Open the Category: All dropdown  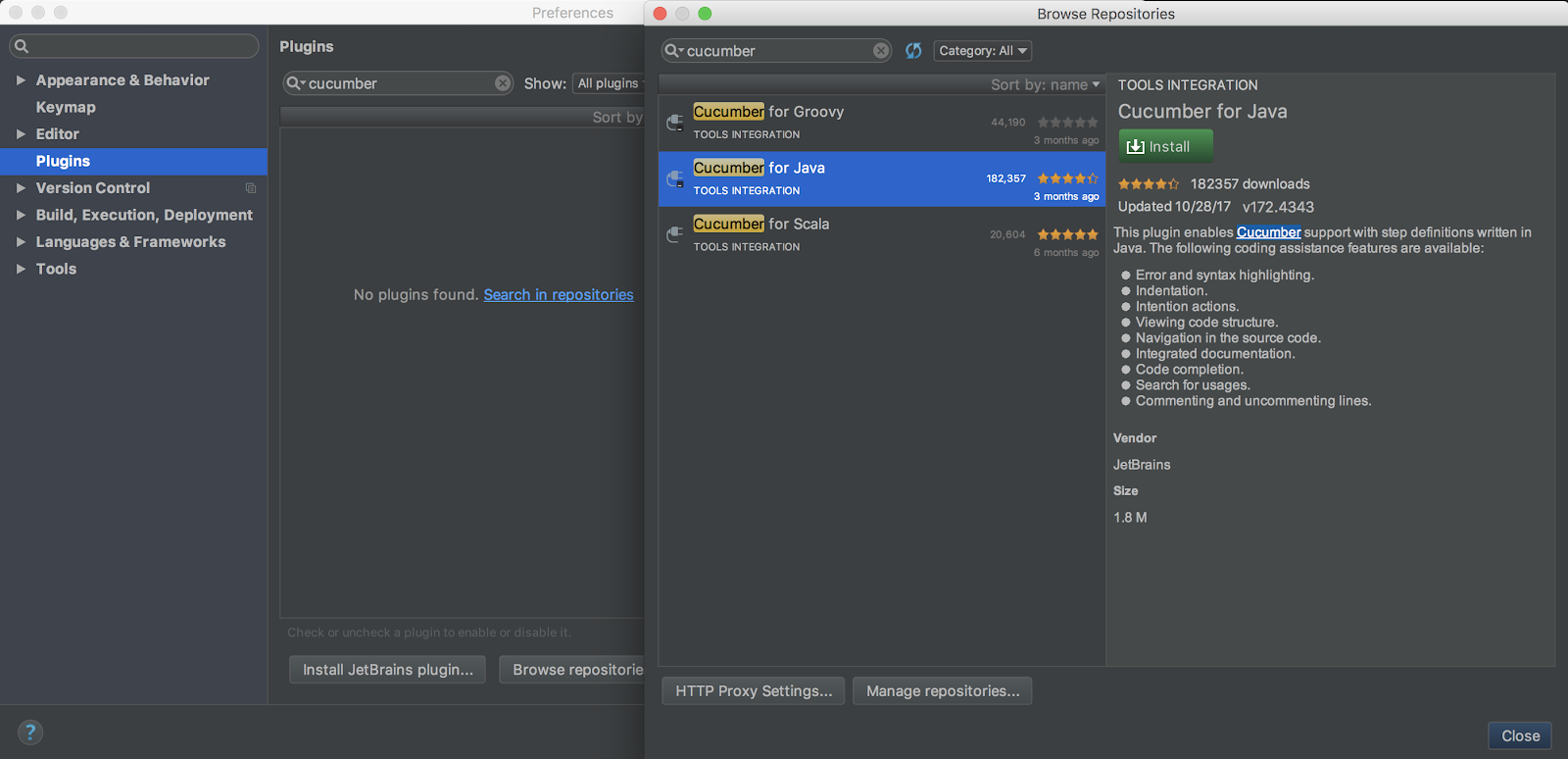point(982,51)
